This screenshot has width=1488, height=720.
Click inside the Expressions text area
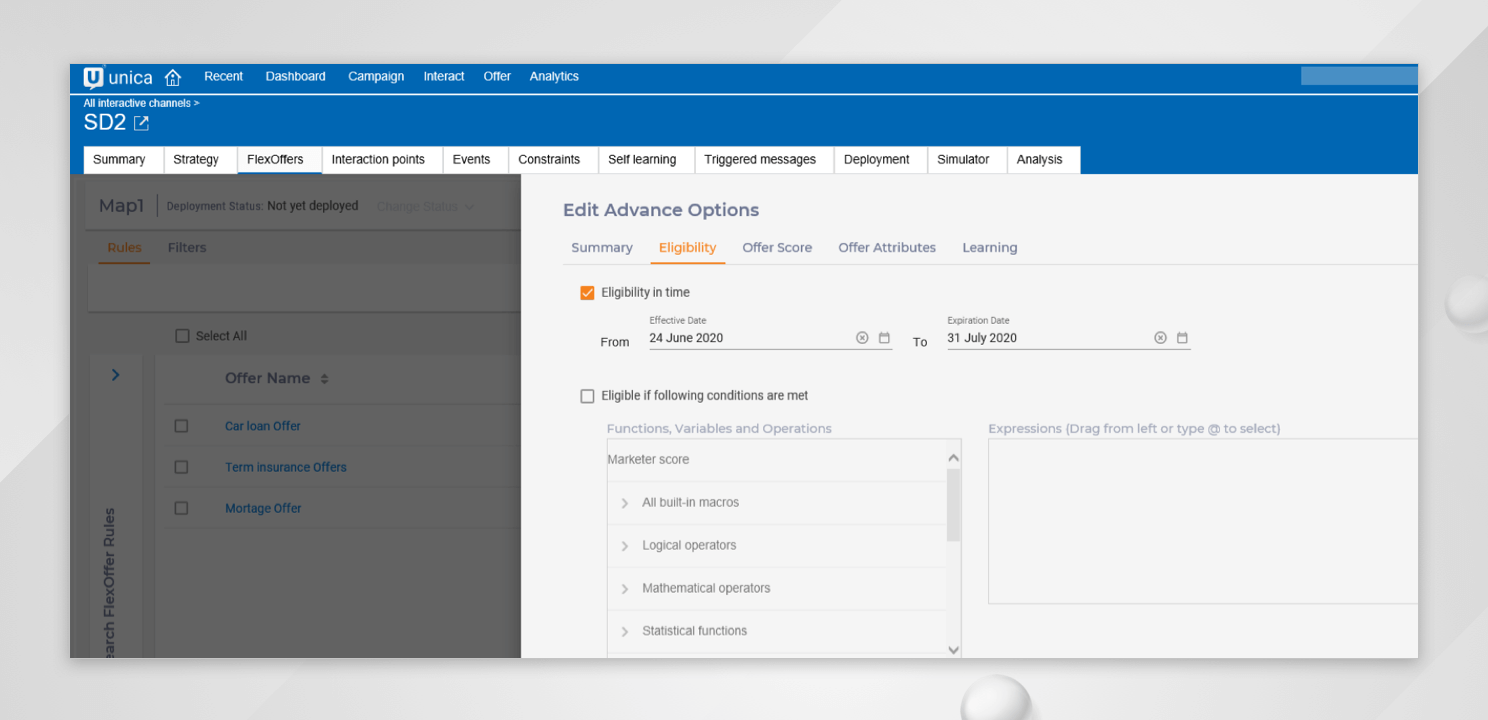pyautogui.click(x=1200, y=520)
